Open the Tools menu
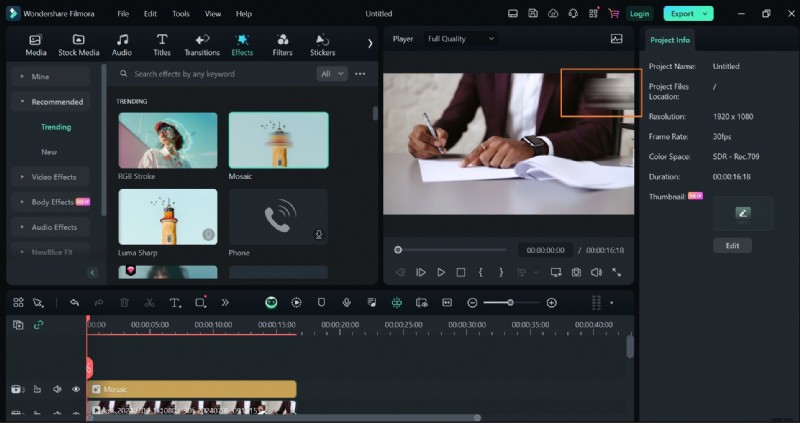This screenshot has width=800, height=423. [x=181, y=14]
